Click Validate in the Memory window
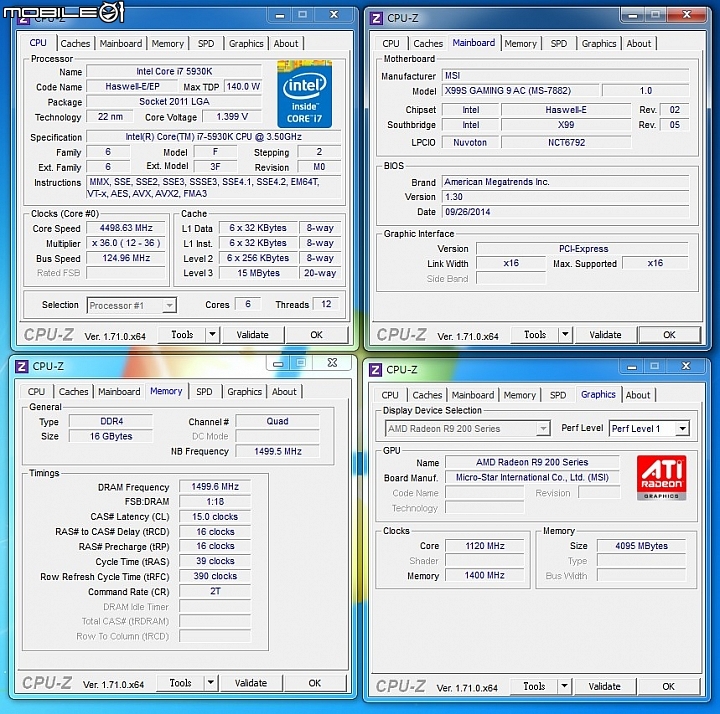The image size is (720, 714). [x=251, y=683]
